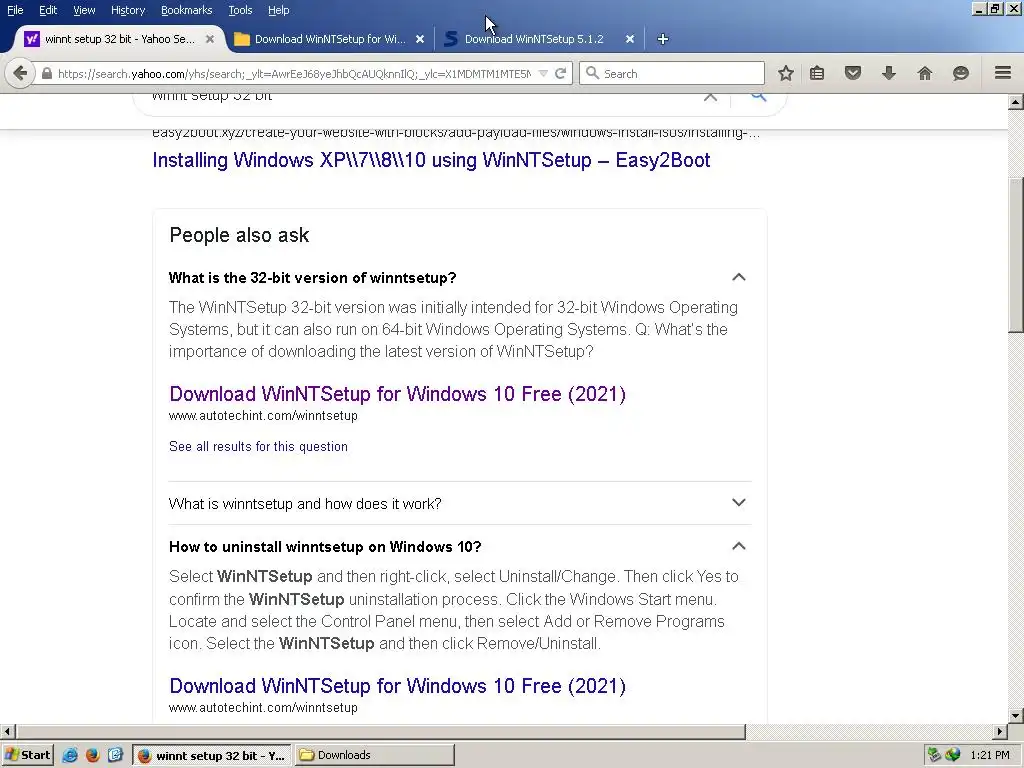Save page to Pocket icon

click(853, 73)
